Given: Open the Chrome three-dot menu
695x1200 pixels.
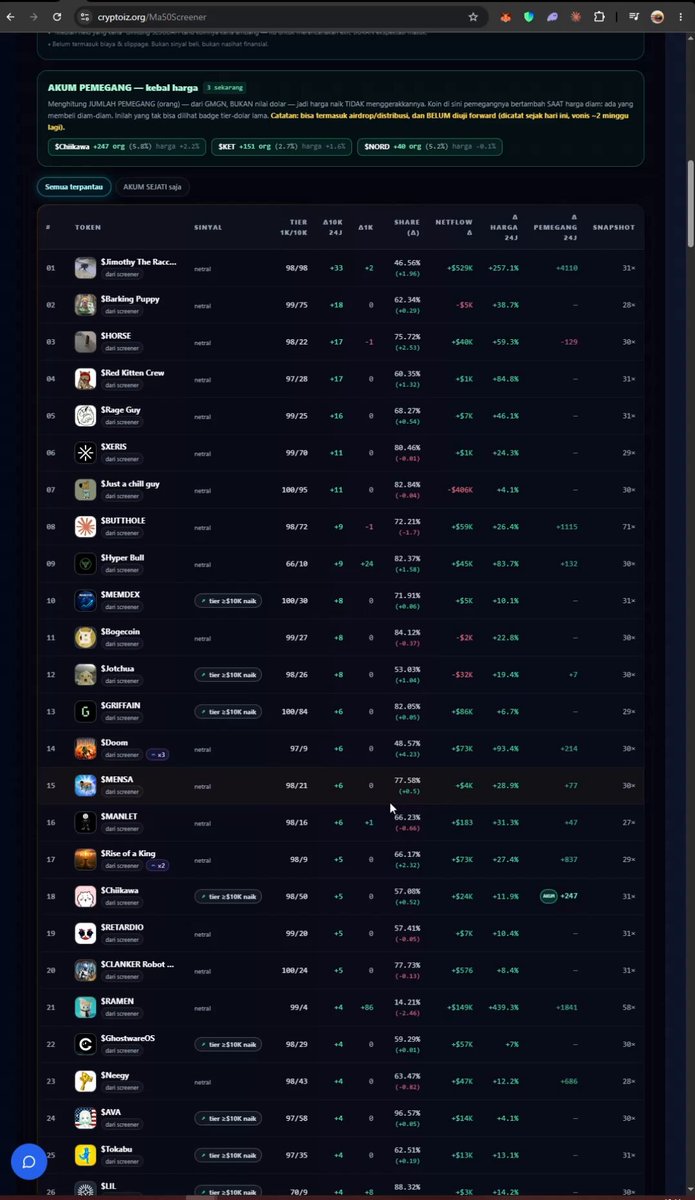Looking at the screenshot, I should tap(682, 17).
